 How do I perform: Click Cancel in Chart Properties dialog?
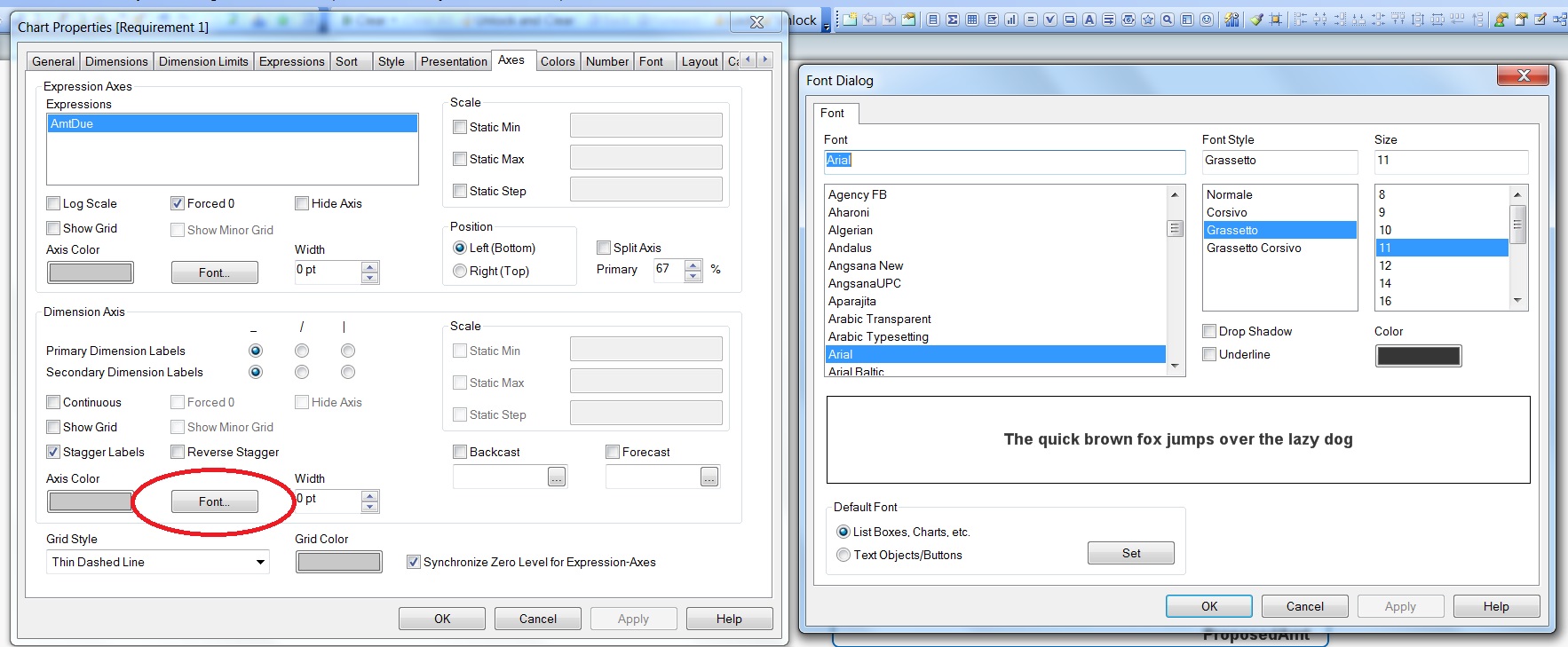(538, 619)
